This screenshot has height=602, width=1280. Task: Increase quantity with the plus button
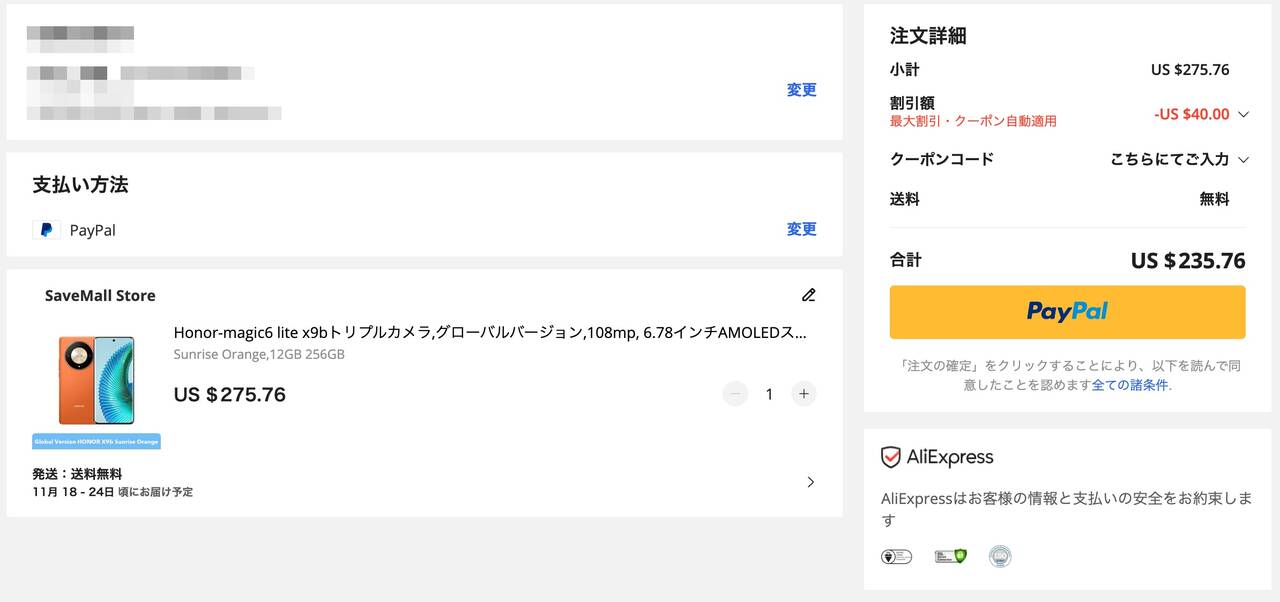[803, 394]
